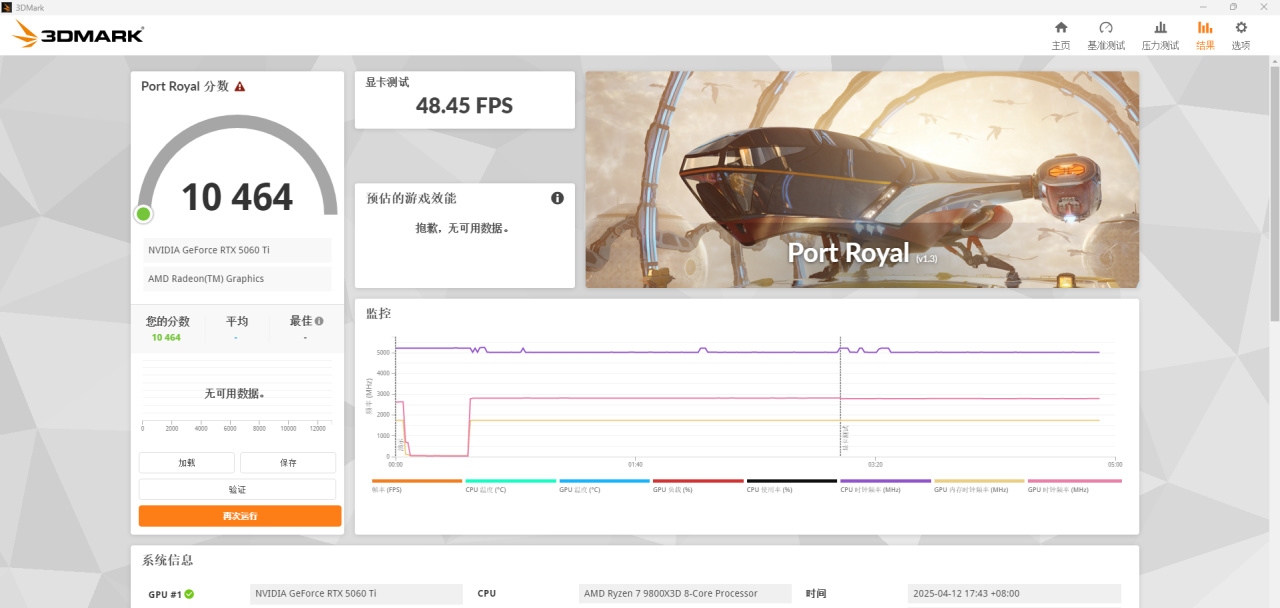This screenshot has height=608, width=1280.
Task: Click the info icon next to 最佳
Action: pos(319,321)
